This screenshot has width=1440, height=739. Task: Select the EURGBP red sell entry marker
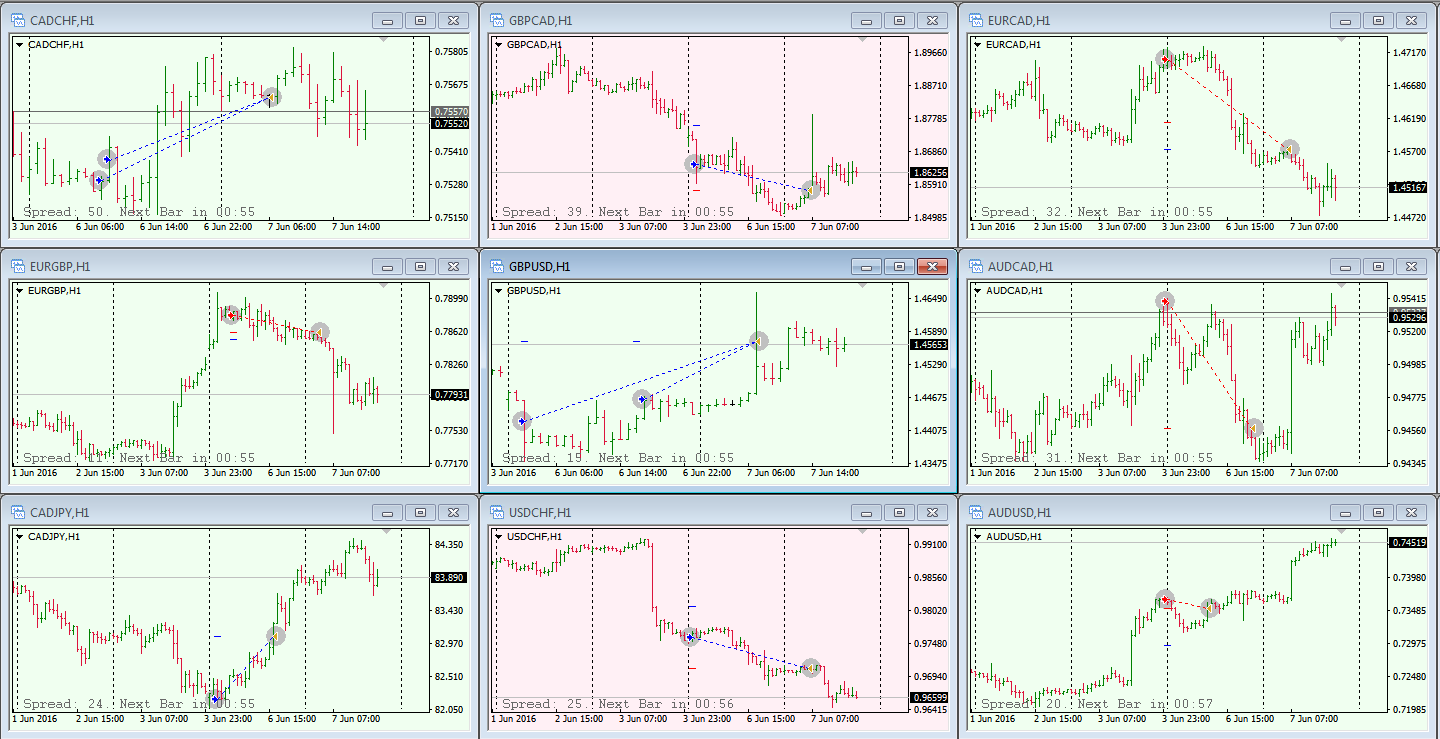tap(231, 315)
